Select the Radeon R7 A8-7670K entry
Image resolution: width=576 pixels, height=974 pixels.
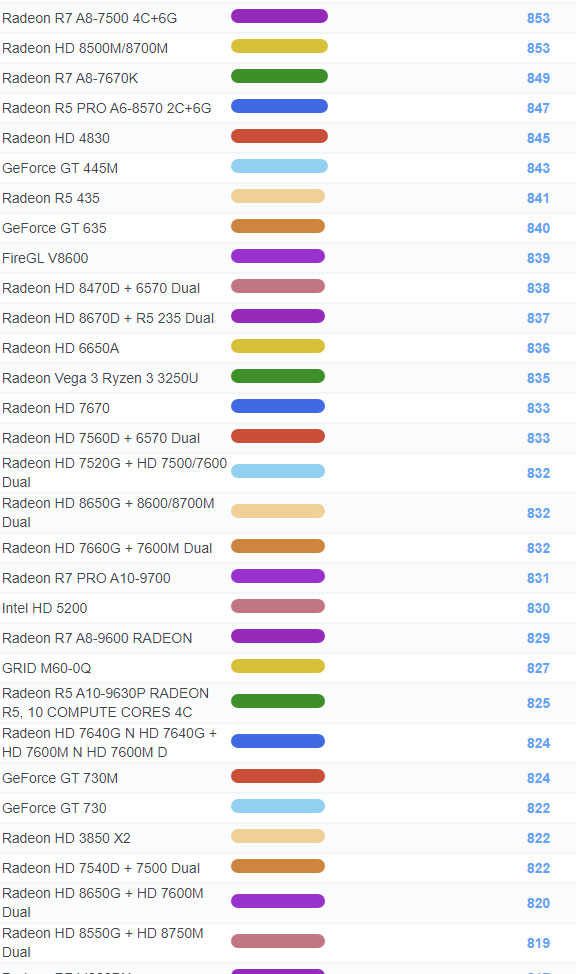(70, 78)
